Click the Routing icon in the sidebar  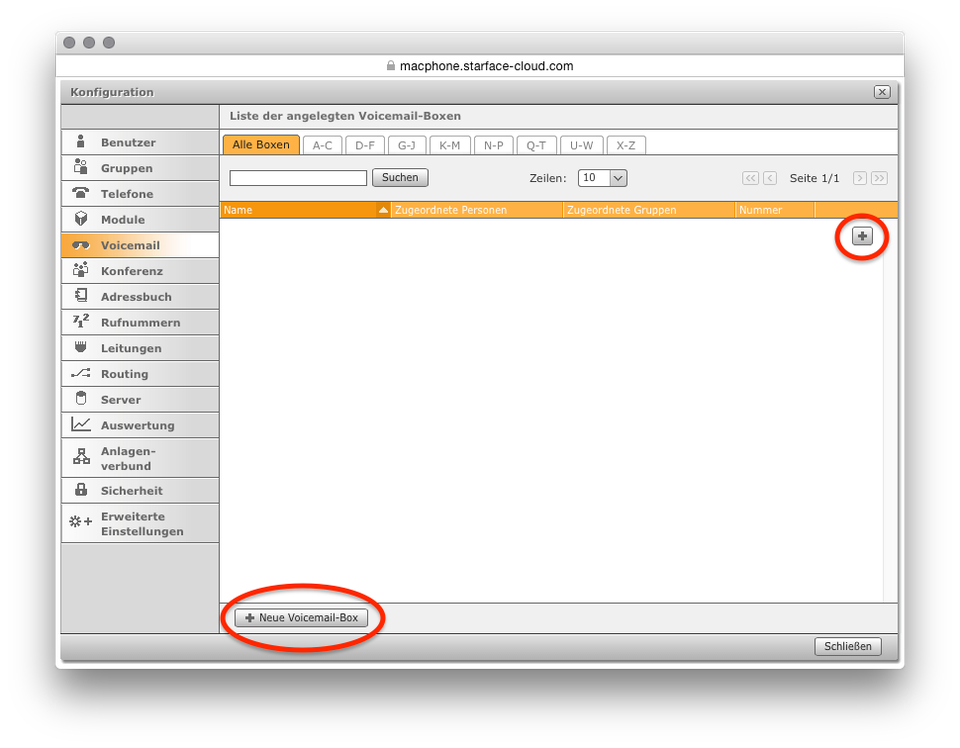click(80, 373)
